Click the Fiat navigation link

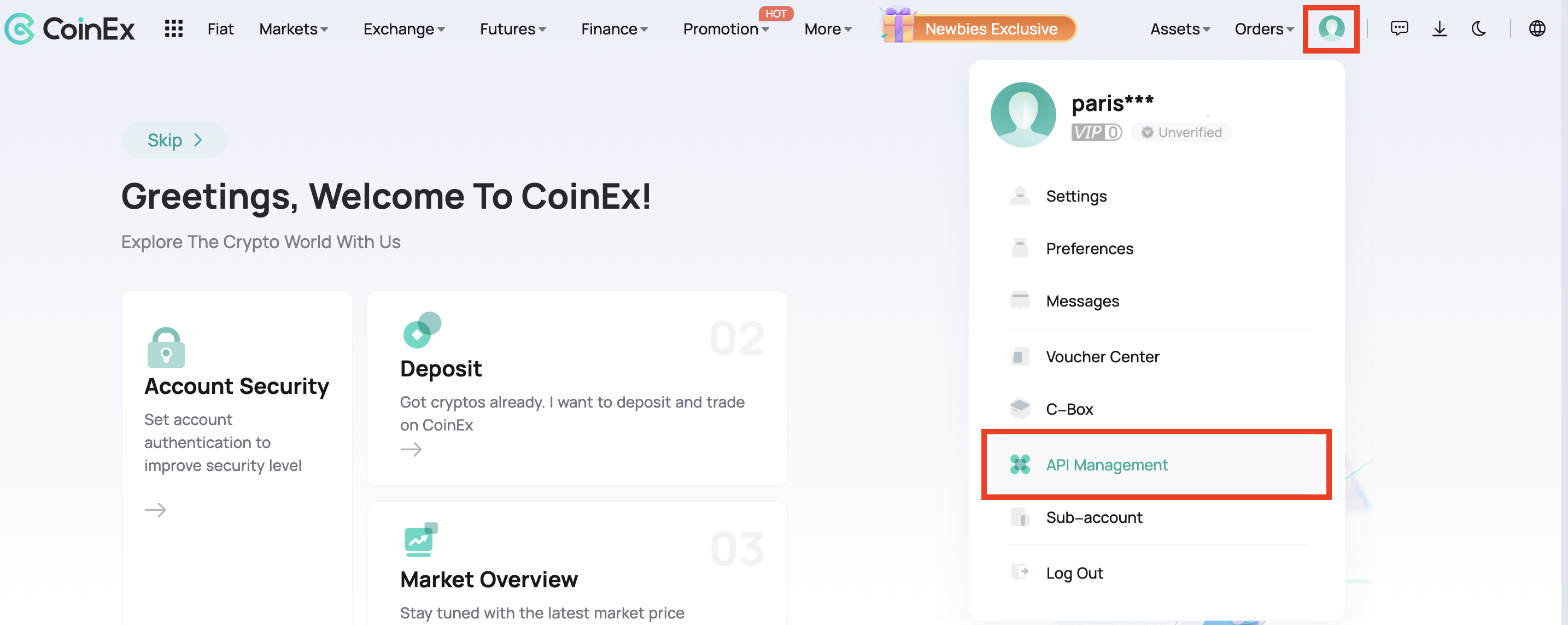tap(220, 29)
